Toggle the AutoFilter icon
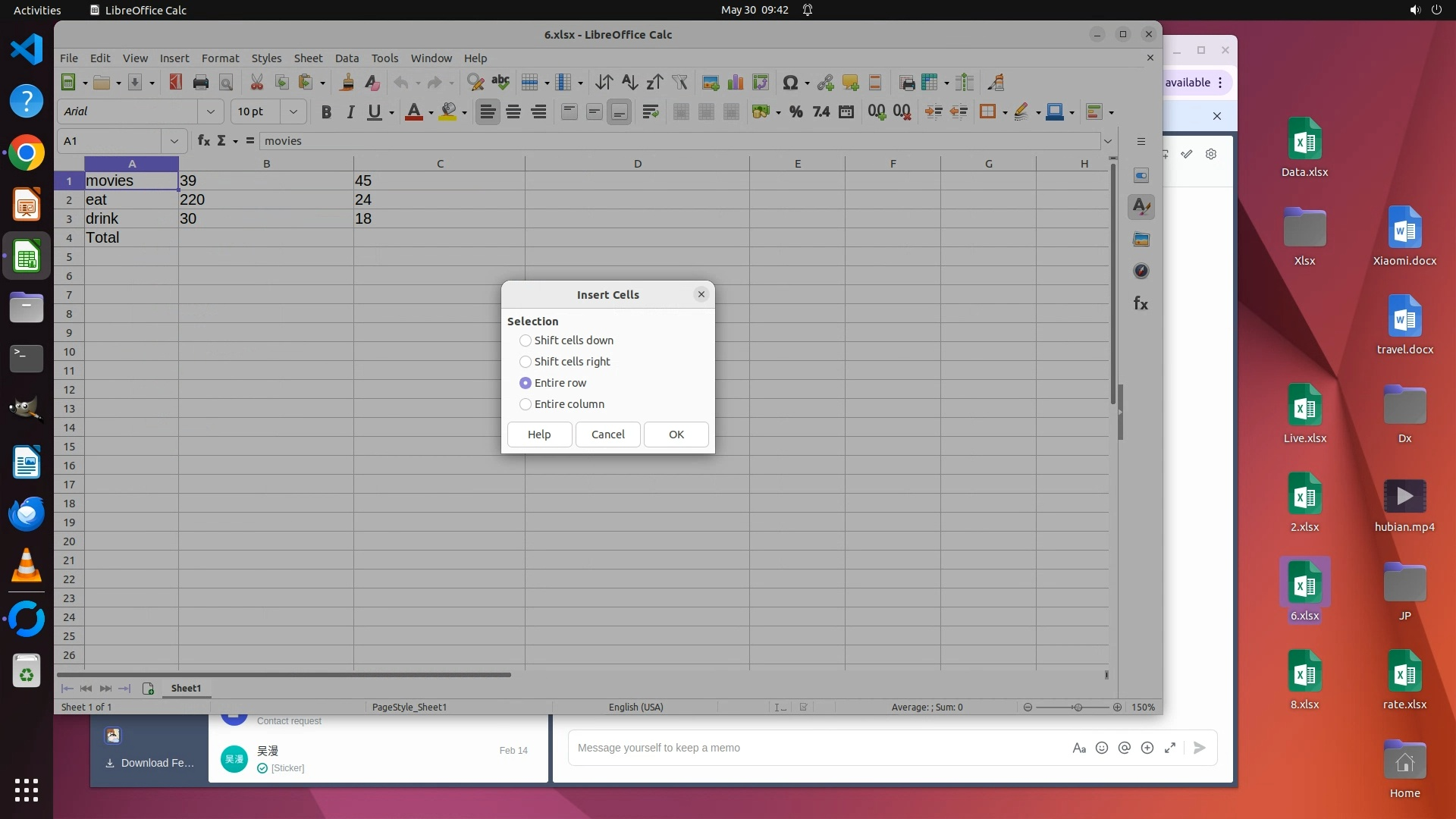The image size is (1456, 819). pyautogui.click(x=679, y=83)
